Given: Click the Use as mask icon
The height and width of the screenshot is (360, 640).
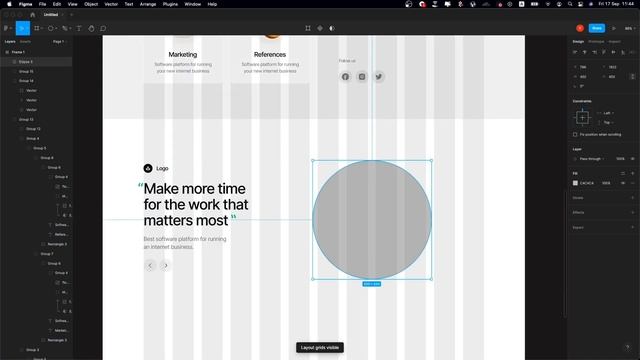Looking at the screenshot, I should tap(332, 28).
